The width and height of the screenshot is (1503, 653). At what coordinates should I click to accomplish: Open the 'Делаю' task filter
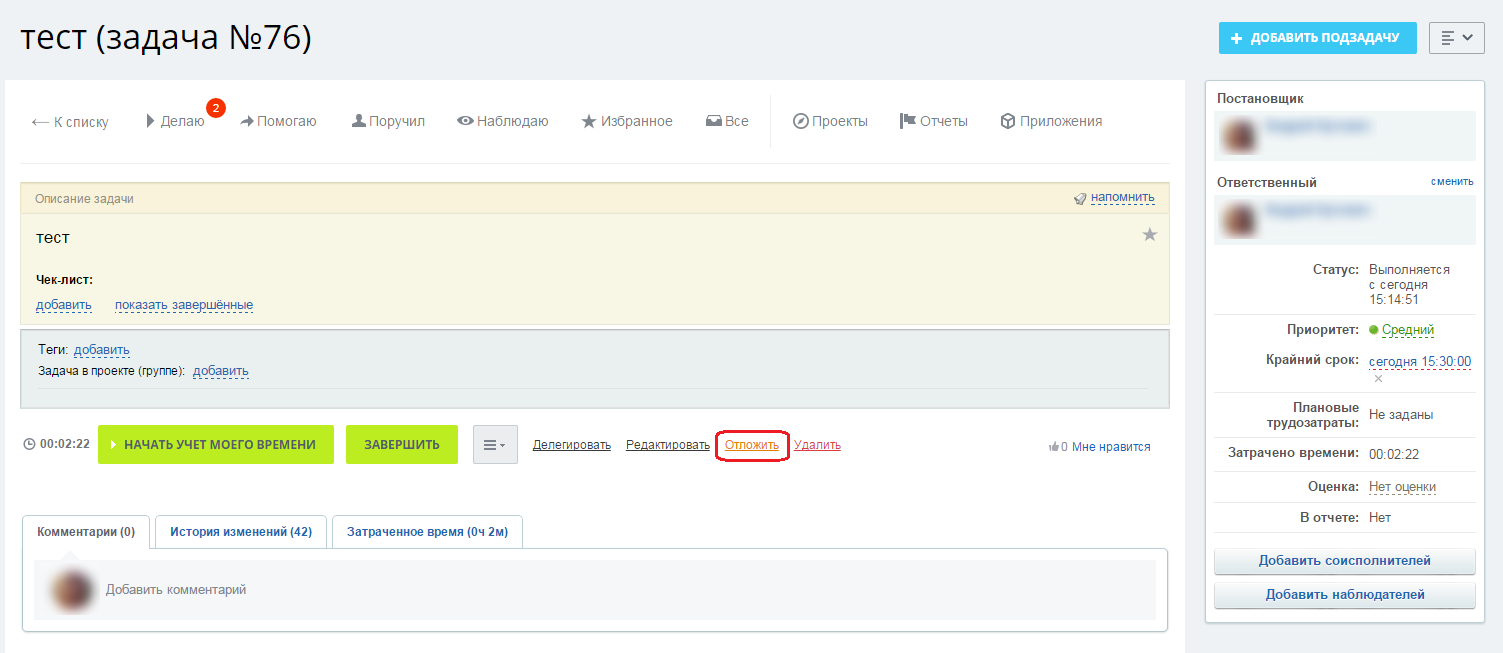pos(175,122)
